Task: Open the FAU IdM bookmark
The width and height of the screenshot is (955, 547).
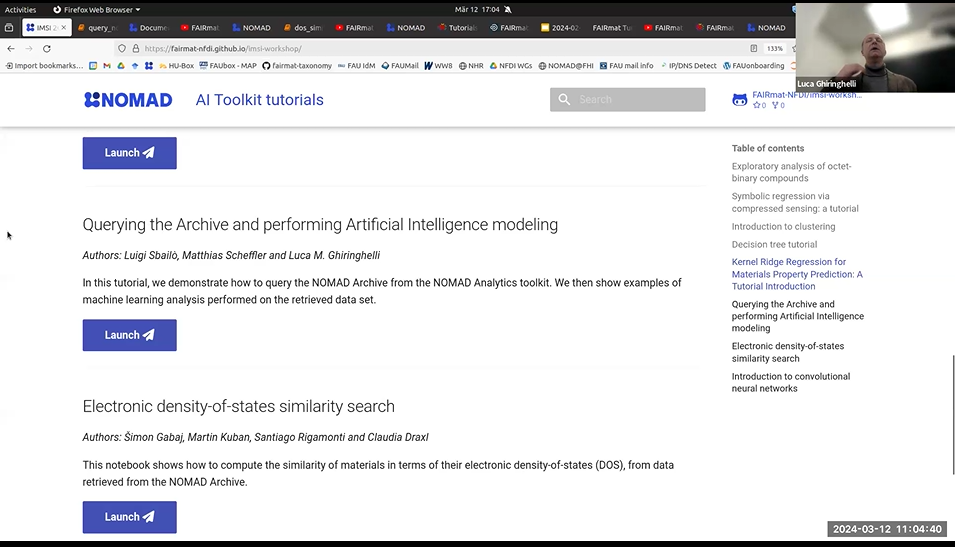Action: tap(356, 66)
